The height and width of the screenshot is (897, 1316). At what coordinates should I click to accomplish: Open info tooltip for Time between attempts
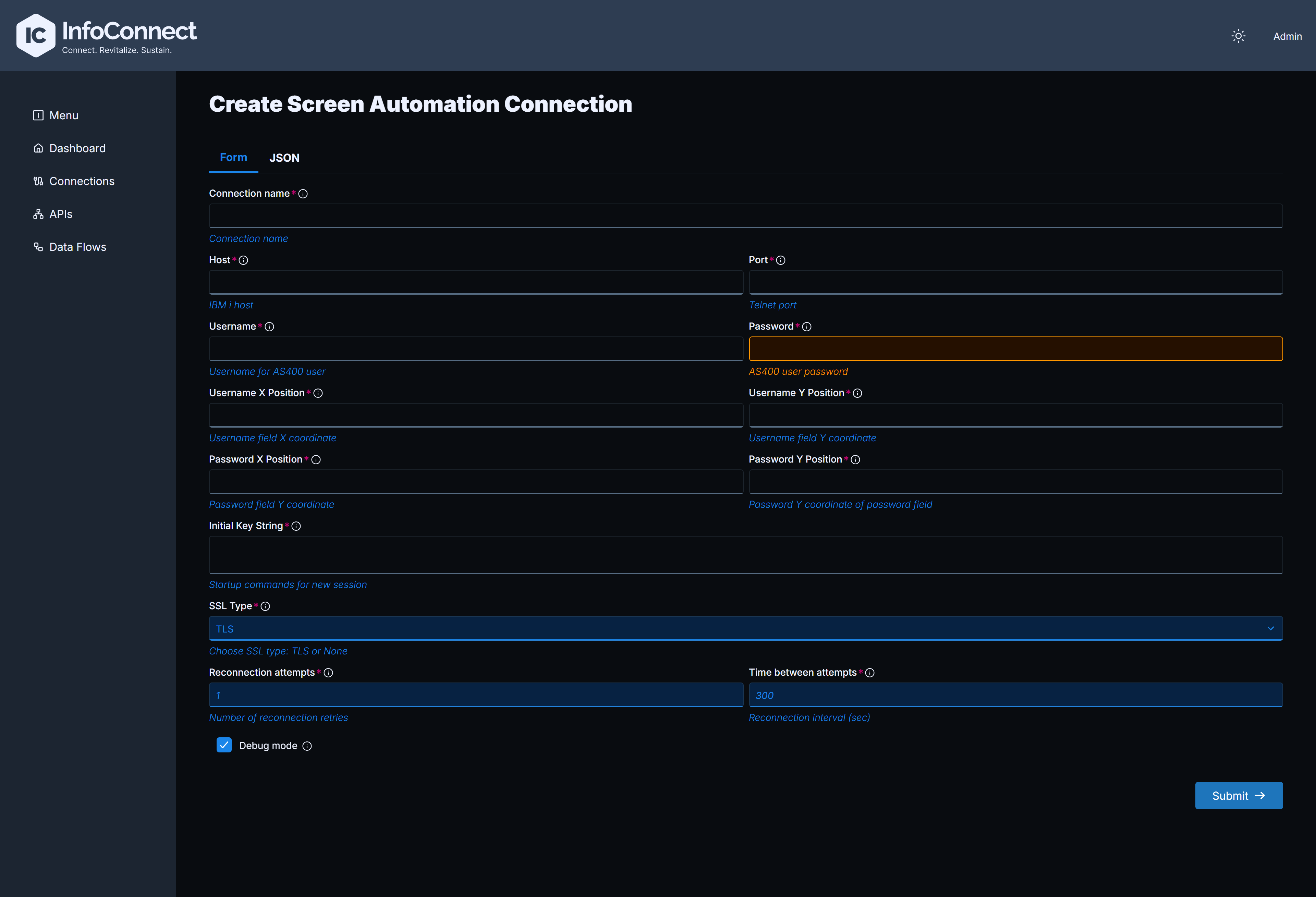coord(870,673)
